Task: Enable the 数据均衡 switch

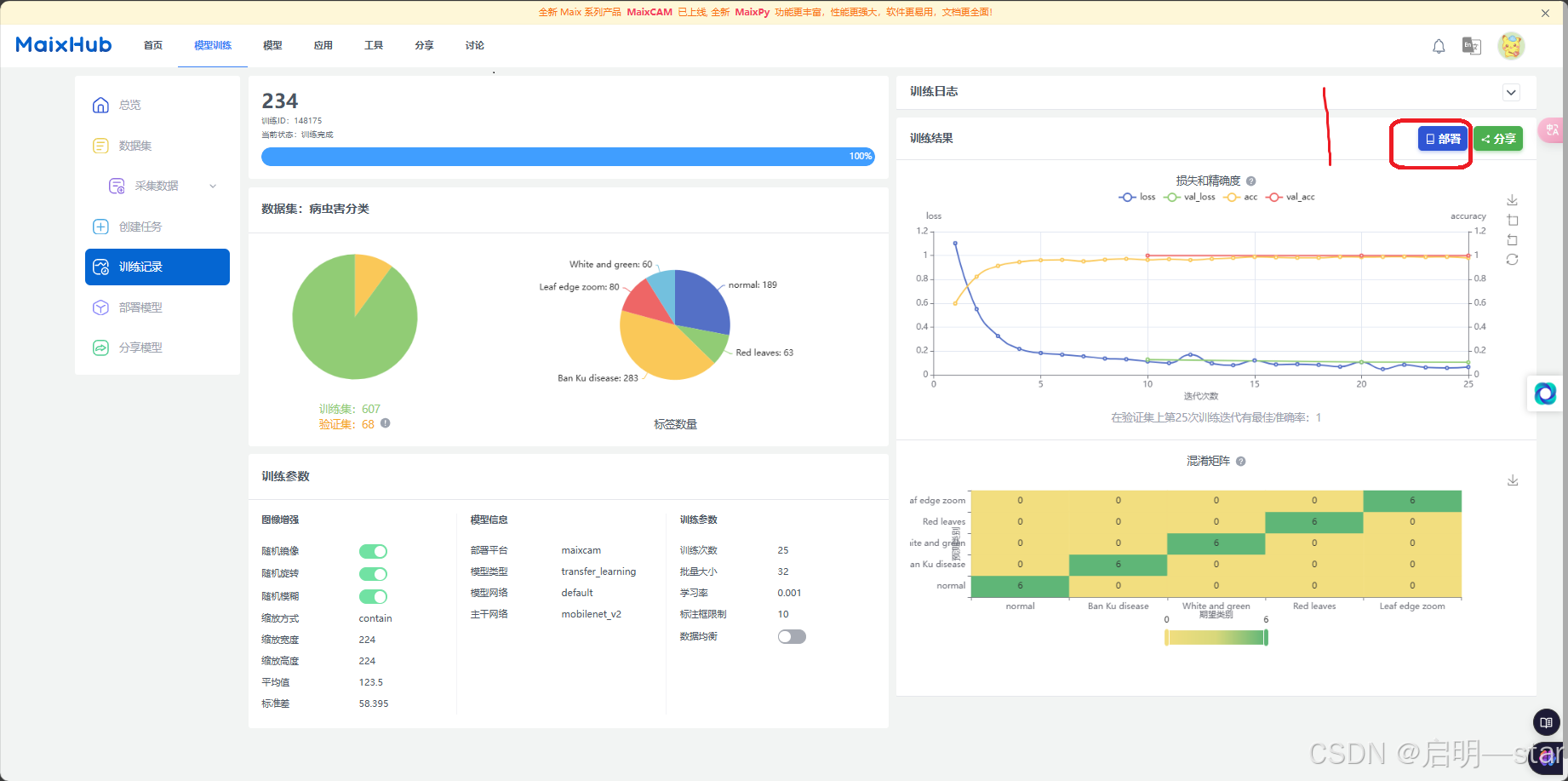Action: click(x=792, y=636)
